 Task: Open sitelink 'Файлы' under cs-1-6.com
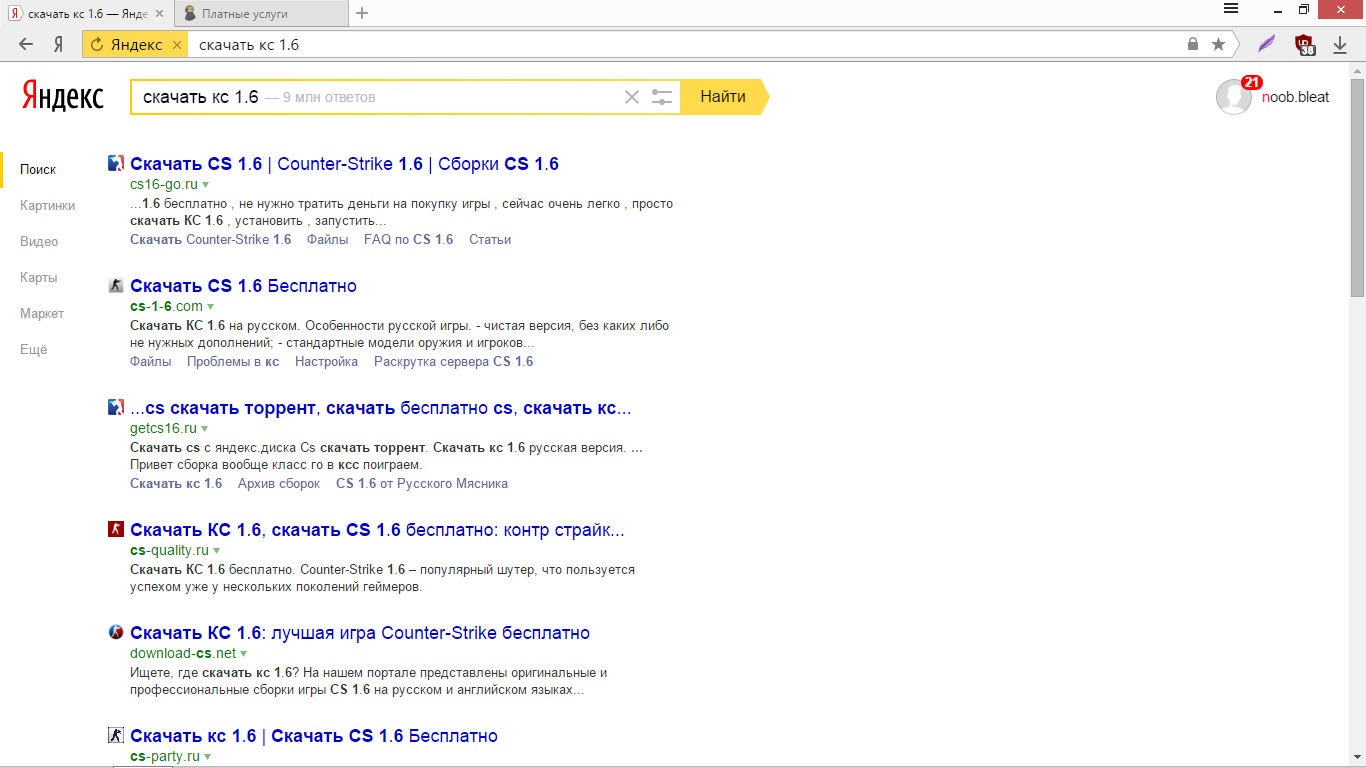click(x=151, y=362)
